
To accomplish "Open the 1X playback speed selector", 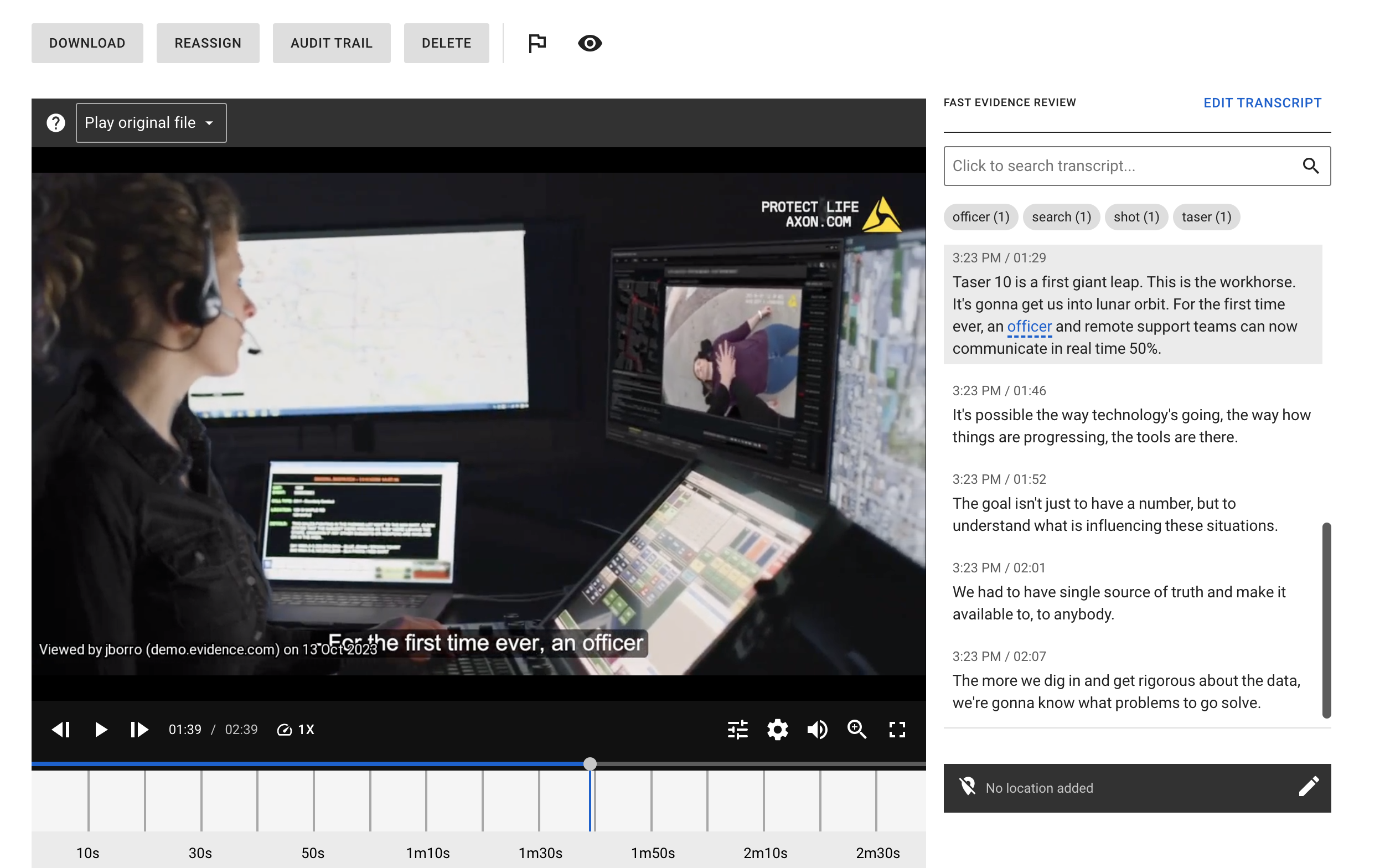I will click(295, 730).
